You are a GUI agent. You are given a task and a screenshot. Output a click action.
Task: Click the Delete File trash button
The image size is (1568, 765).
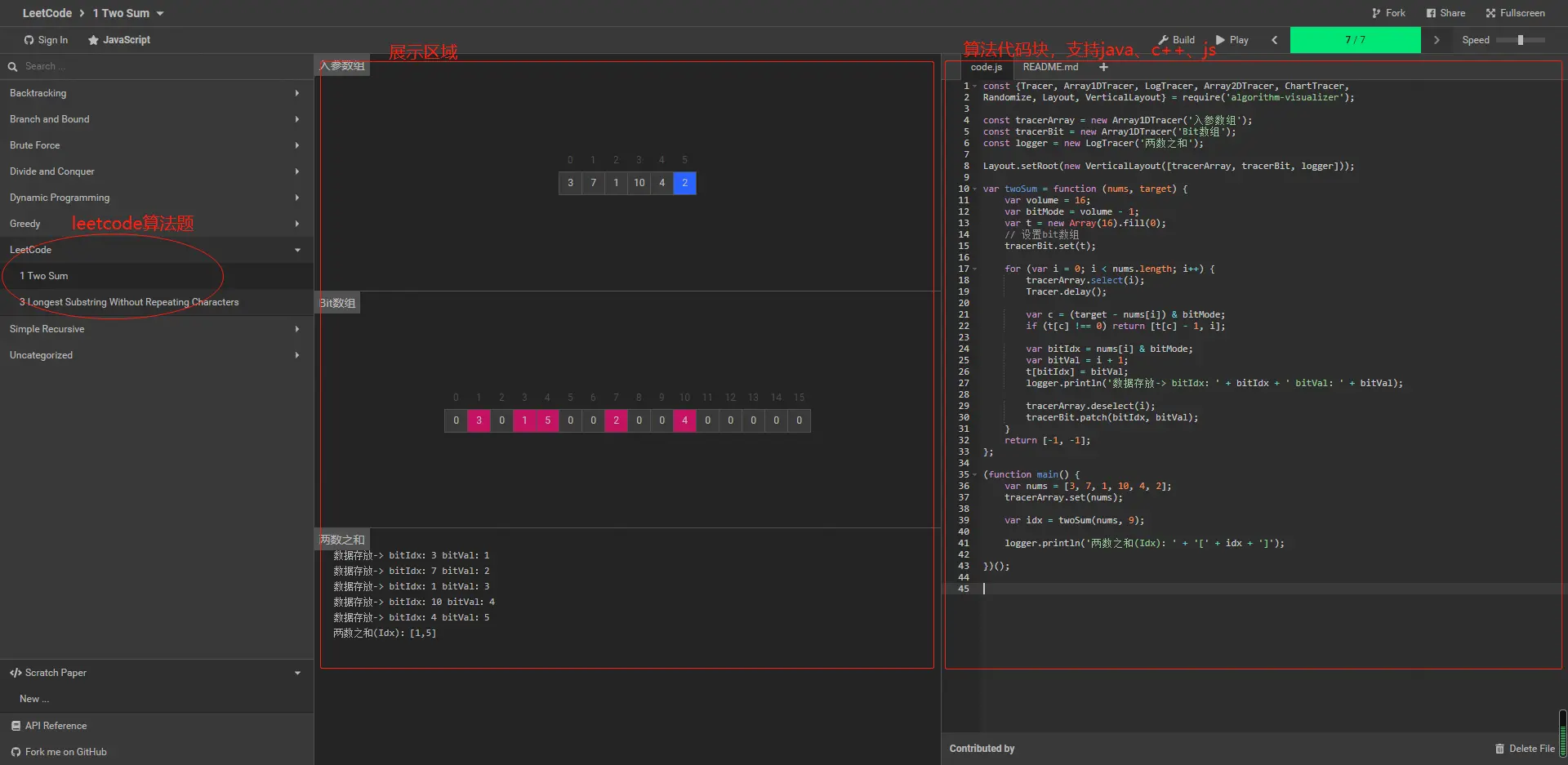[1524, 749]
